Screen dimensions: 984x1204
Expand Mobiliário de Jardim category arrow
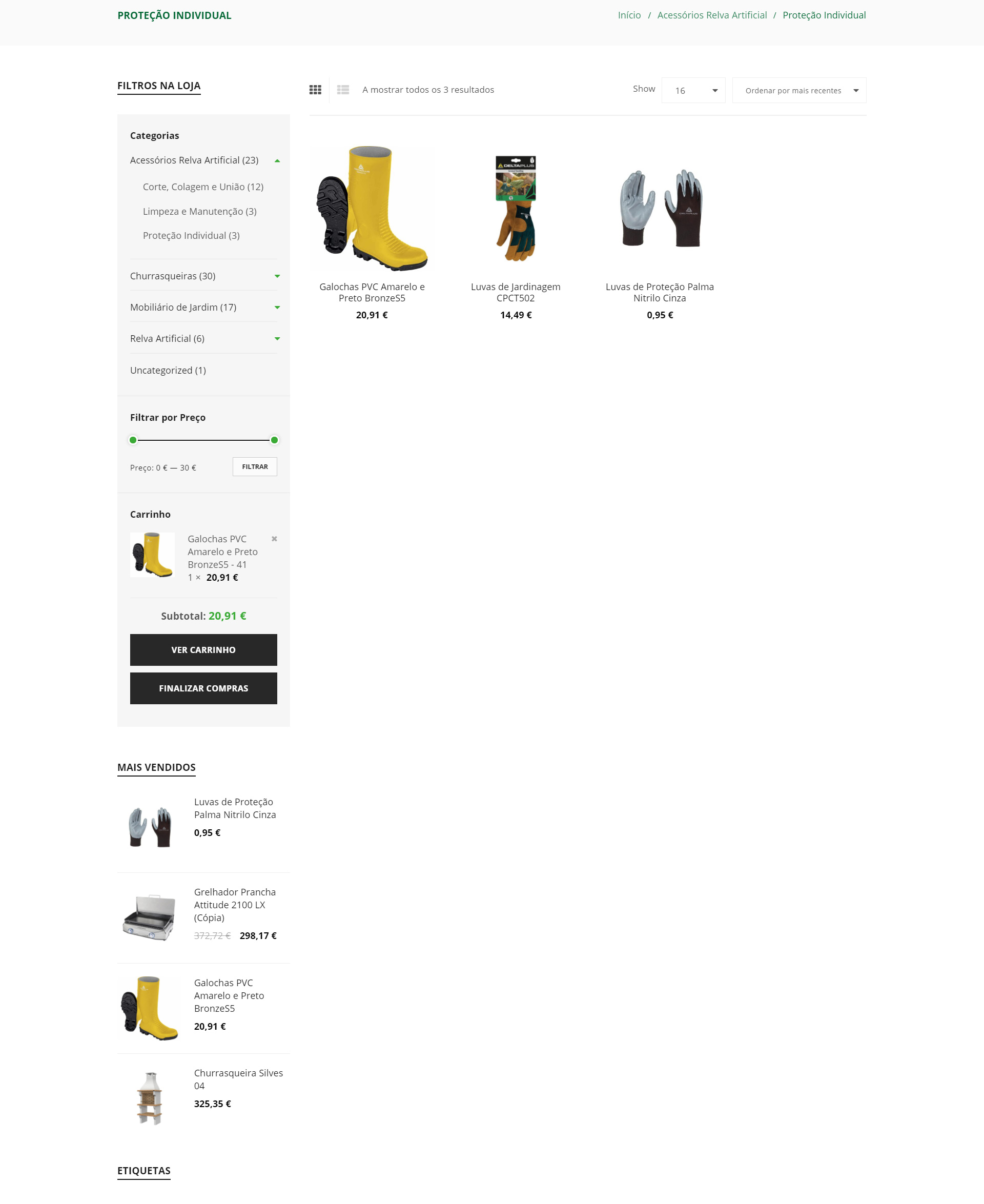point(277,307)
